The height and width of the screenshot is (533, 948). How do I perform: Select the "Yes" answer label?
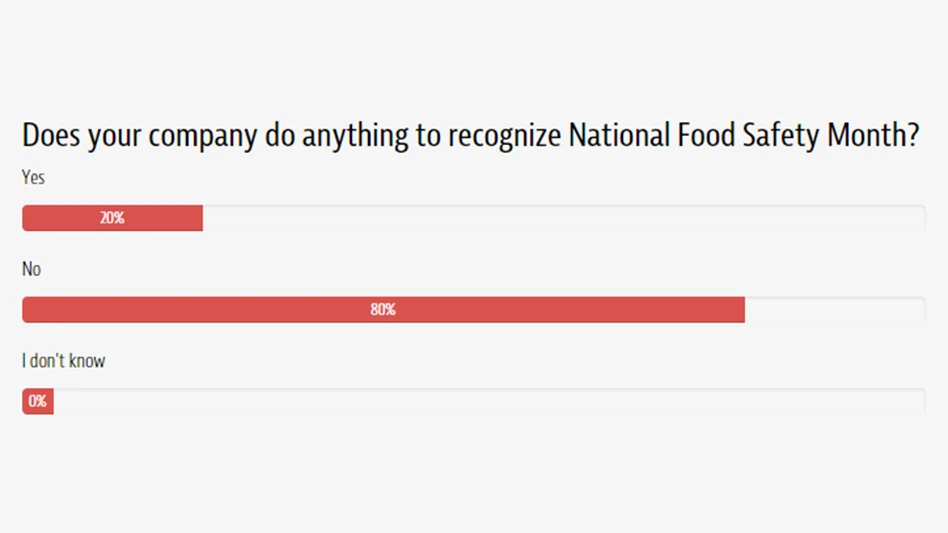click(x=34, y=178)
